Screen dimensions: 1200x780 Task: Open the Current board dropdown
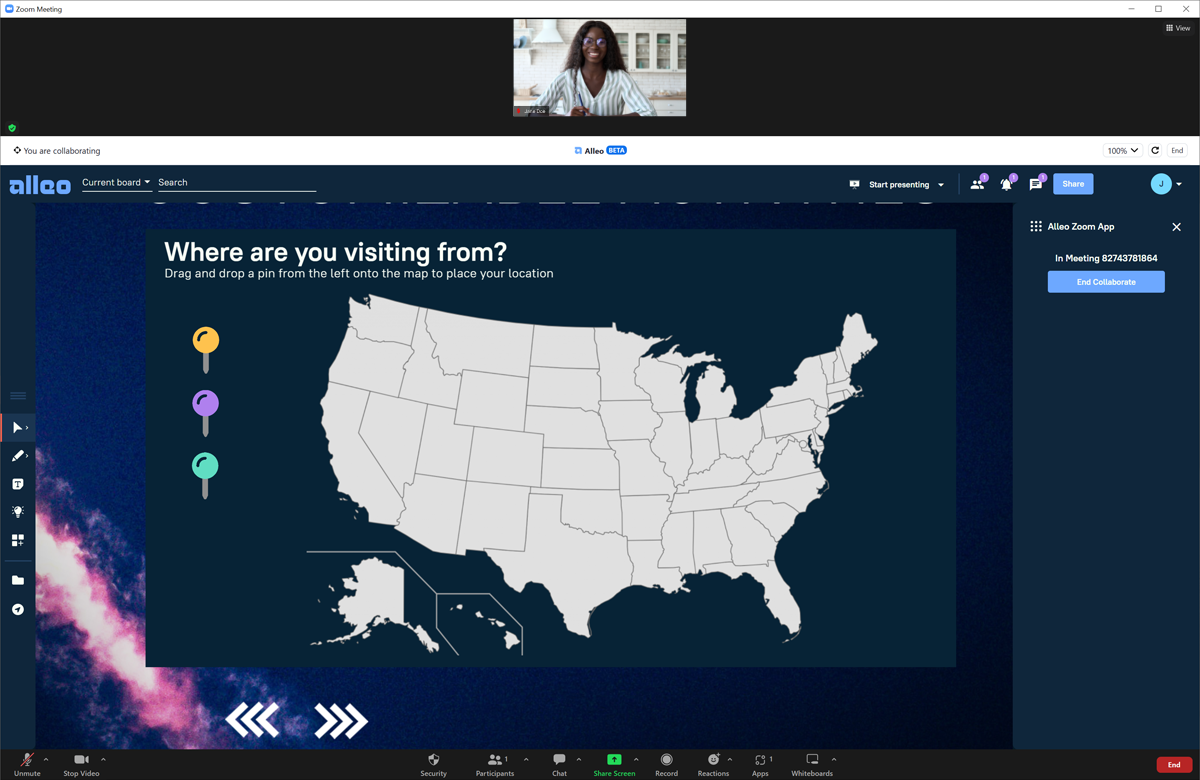116,183
